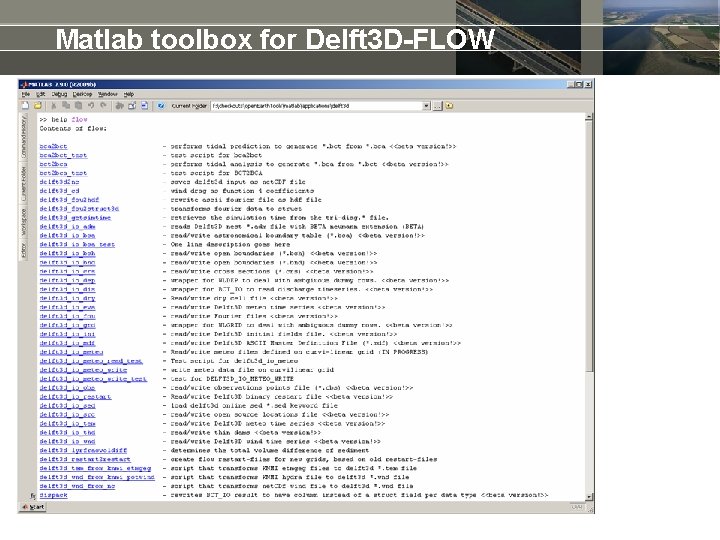Open the dispack link
This screenshot has width=720, height=540.
click(53, 495)
